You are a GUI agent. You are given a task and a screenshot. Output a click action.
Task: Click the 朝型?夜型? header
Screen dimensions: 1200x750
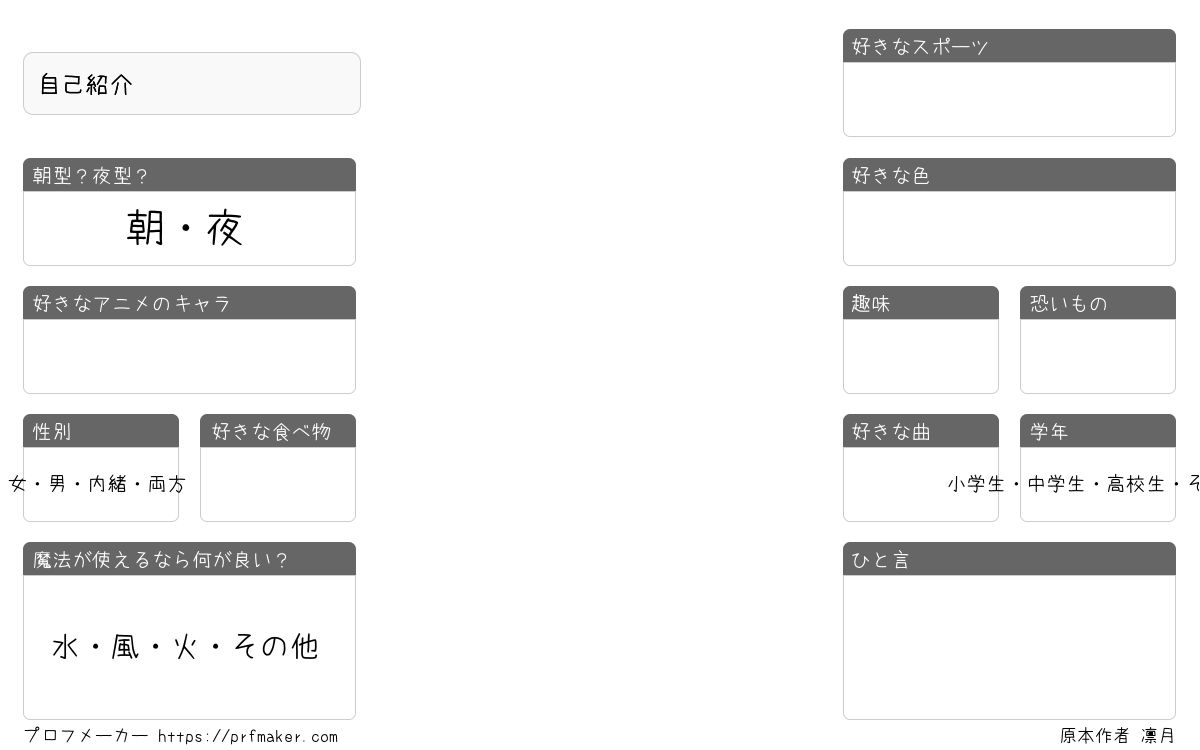click(189, 175)
